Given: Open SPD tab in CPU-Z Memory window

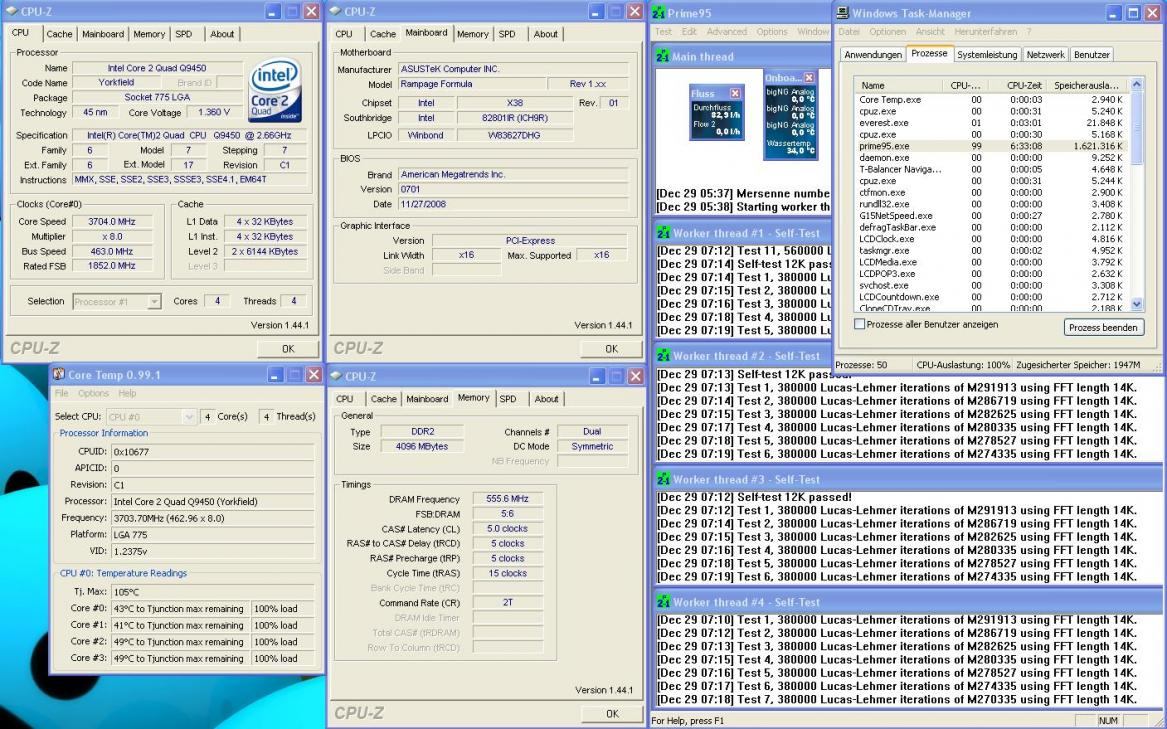Looking at the screenshot, I should [508, 399].
